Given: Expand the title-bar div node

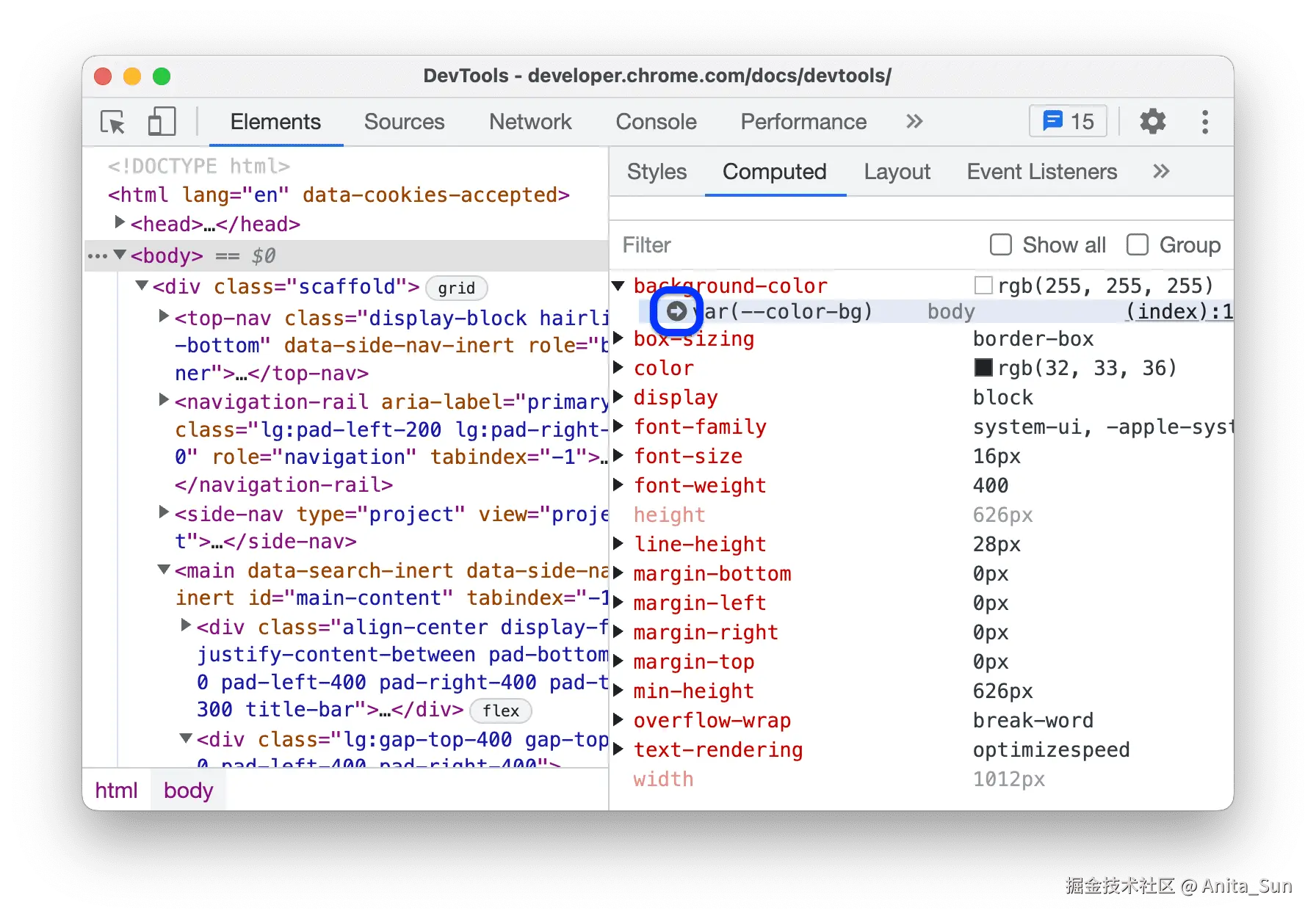Looking at the screenshot, I should [x=186, y=625].
